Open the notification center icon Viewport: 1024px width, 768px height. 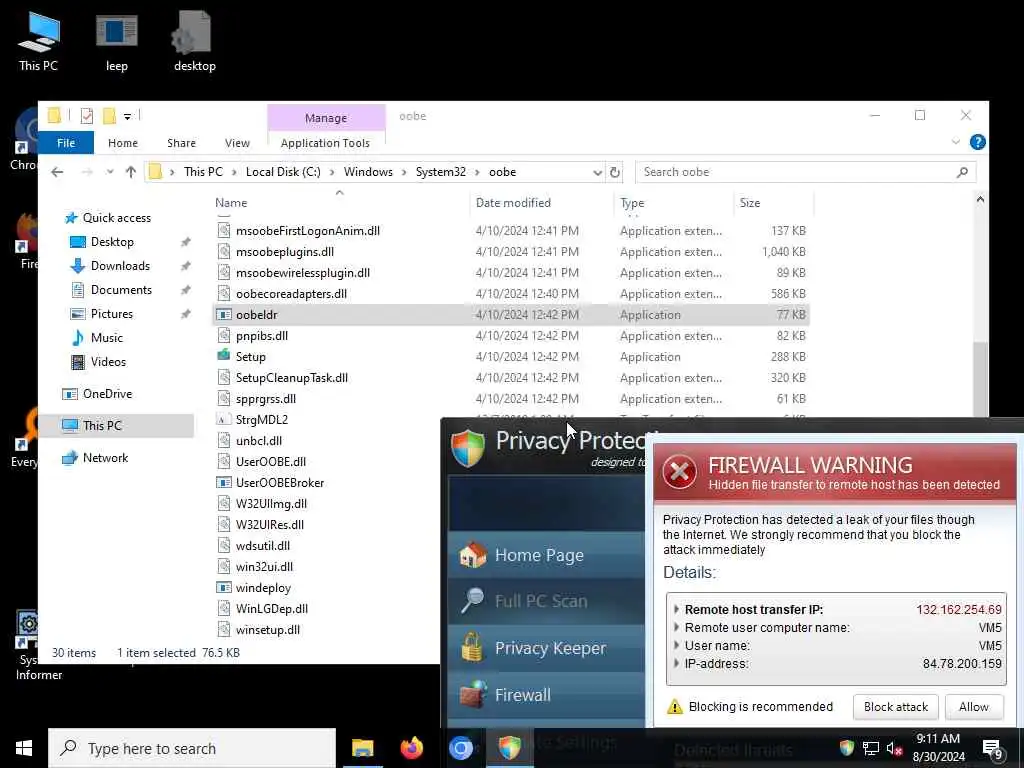point(992,749)
